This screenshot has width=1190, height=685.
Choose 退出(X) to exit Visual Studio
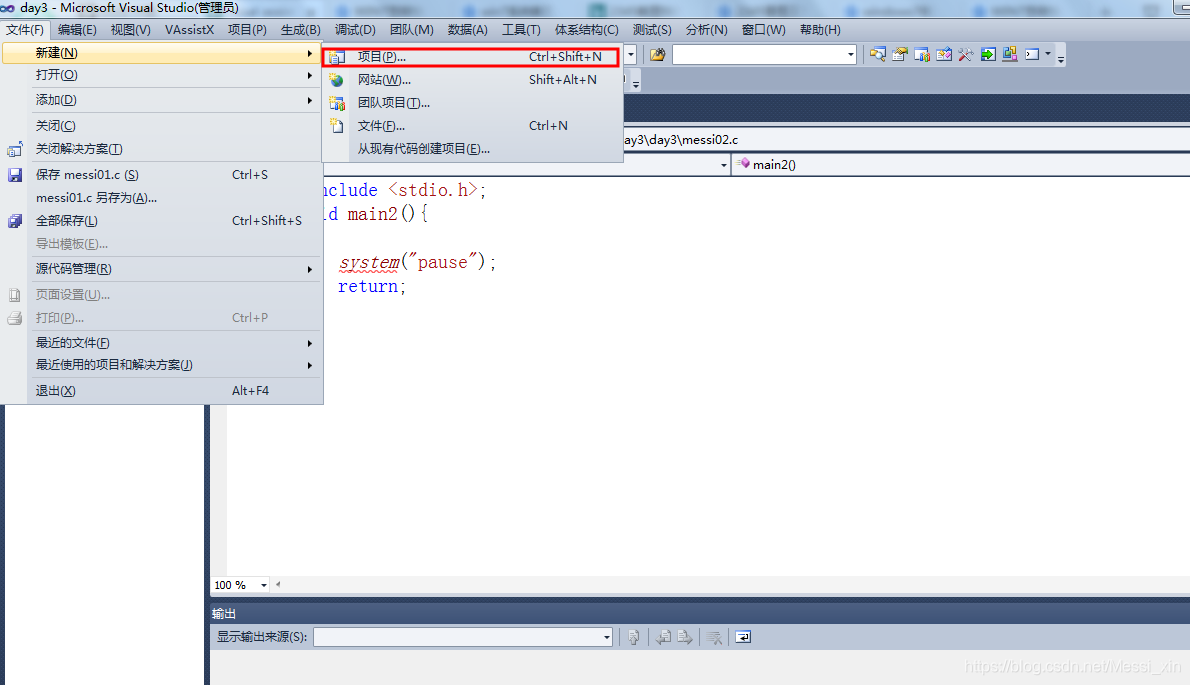(162, 391)
